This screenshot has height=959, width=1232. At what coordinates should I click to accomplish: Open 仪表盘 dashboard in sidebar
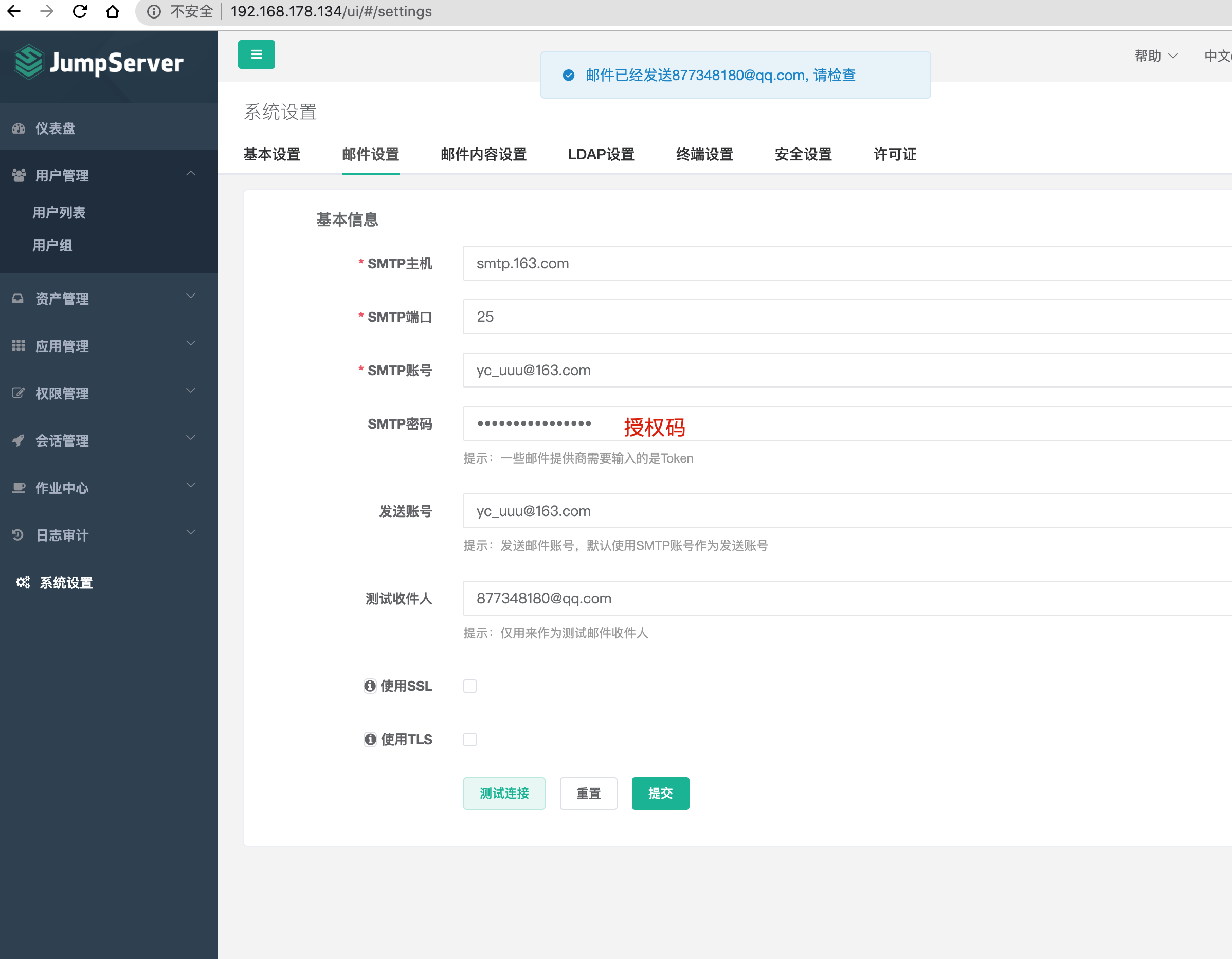click(x=108, y=128)
